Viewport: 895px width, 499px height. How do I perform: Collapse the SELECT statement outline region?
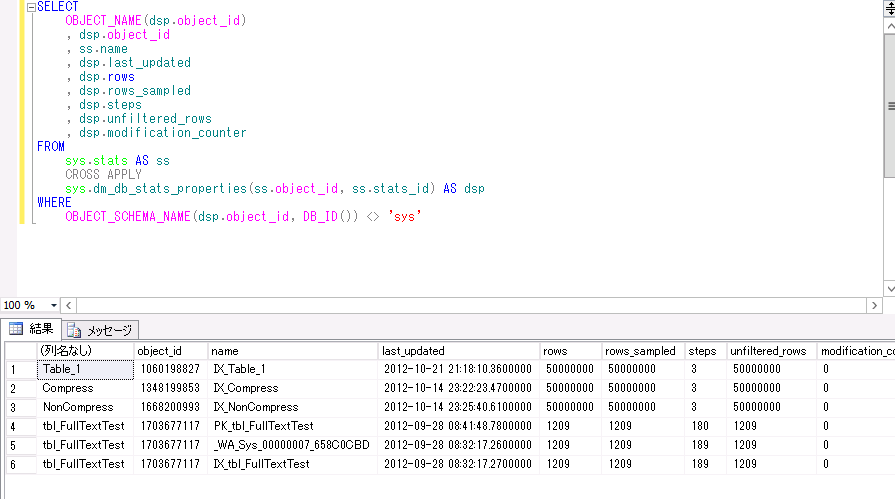pyautogui.click(x=31, y=7)
